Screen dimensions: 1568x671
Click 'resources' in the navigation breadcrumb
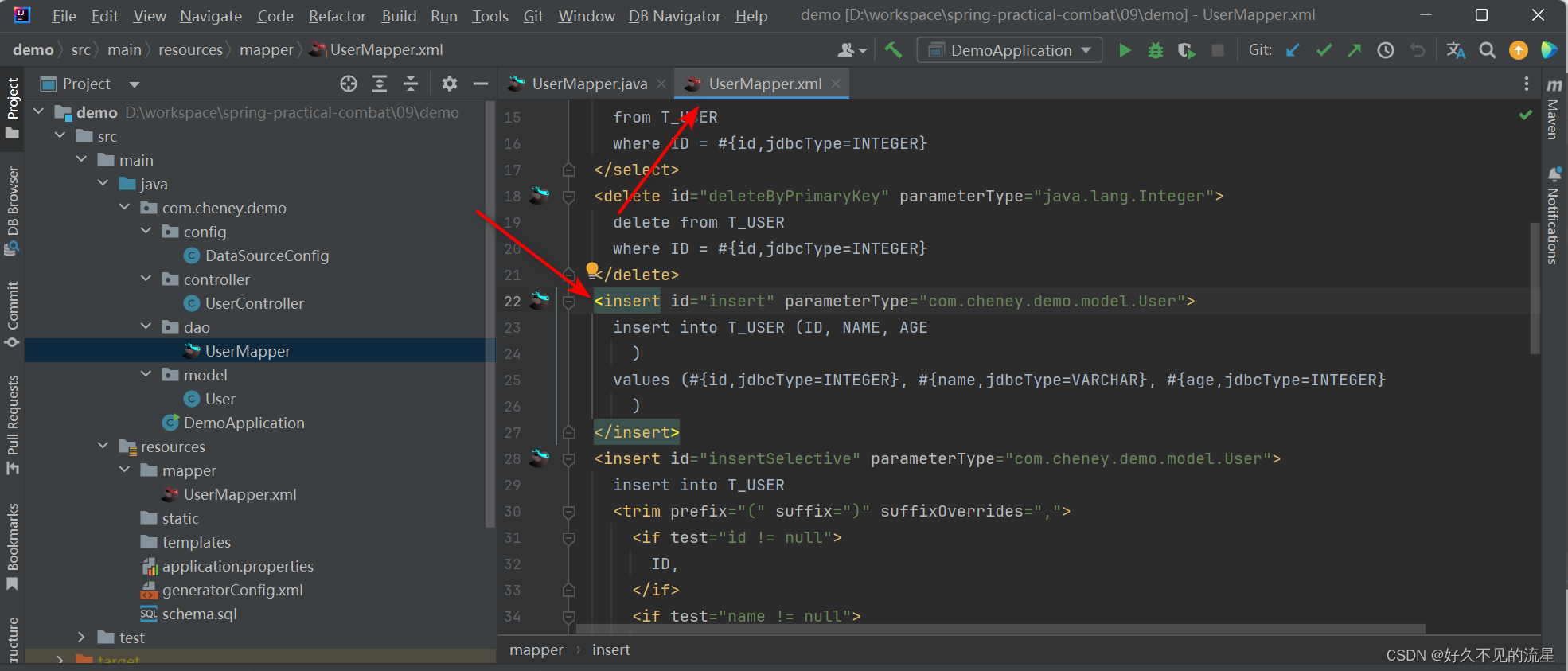pos(190,49)
